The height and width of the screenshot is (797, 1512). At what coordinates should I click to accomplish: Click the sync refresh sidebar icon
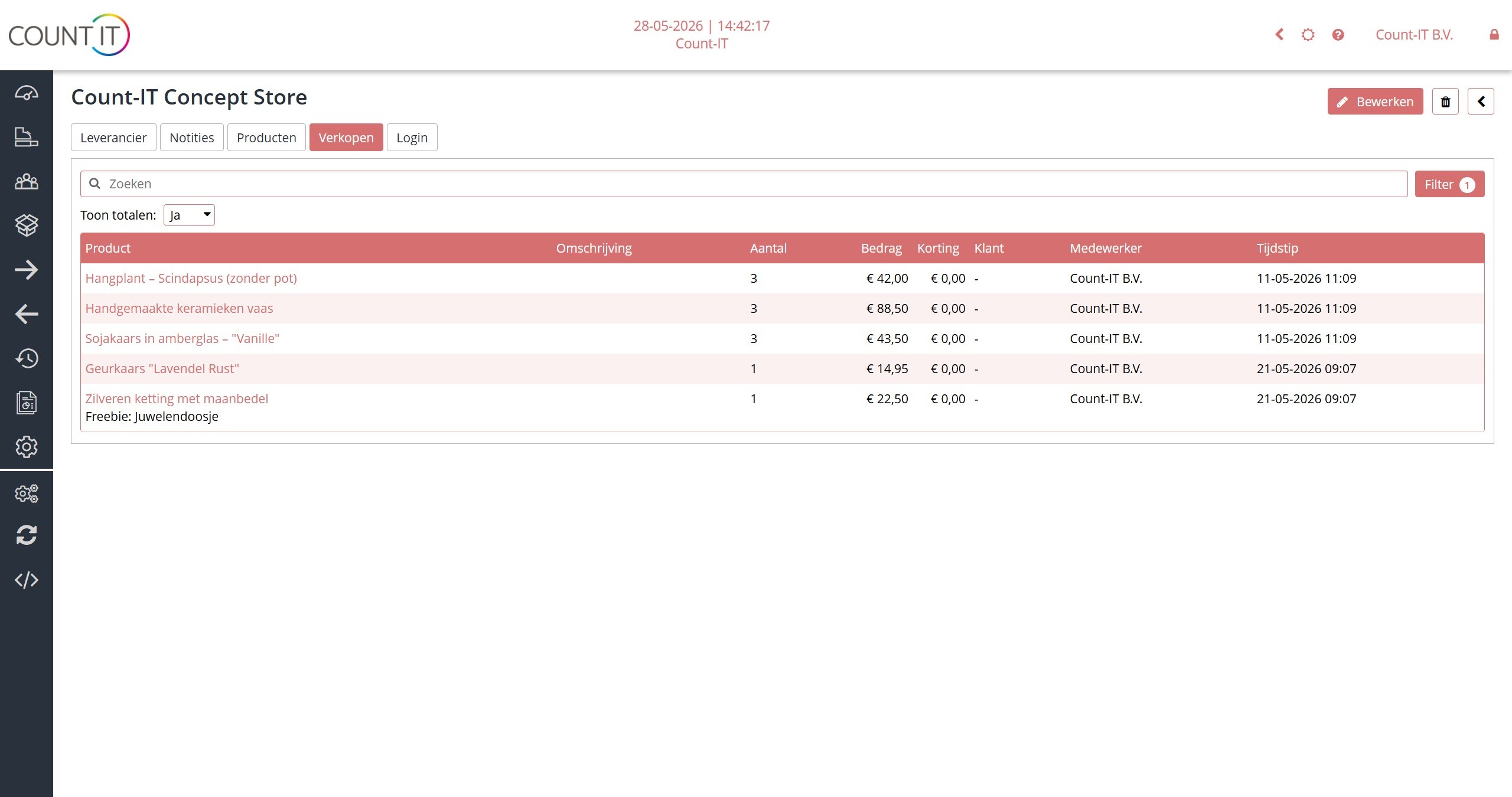point(27,535)
